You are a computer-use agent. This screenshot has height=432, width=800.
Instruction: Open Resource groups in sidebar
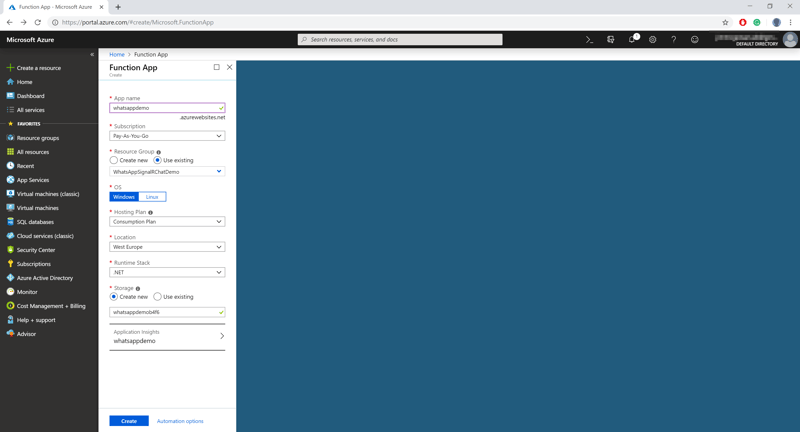click(x=37, y=138)
